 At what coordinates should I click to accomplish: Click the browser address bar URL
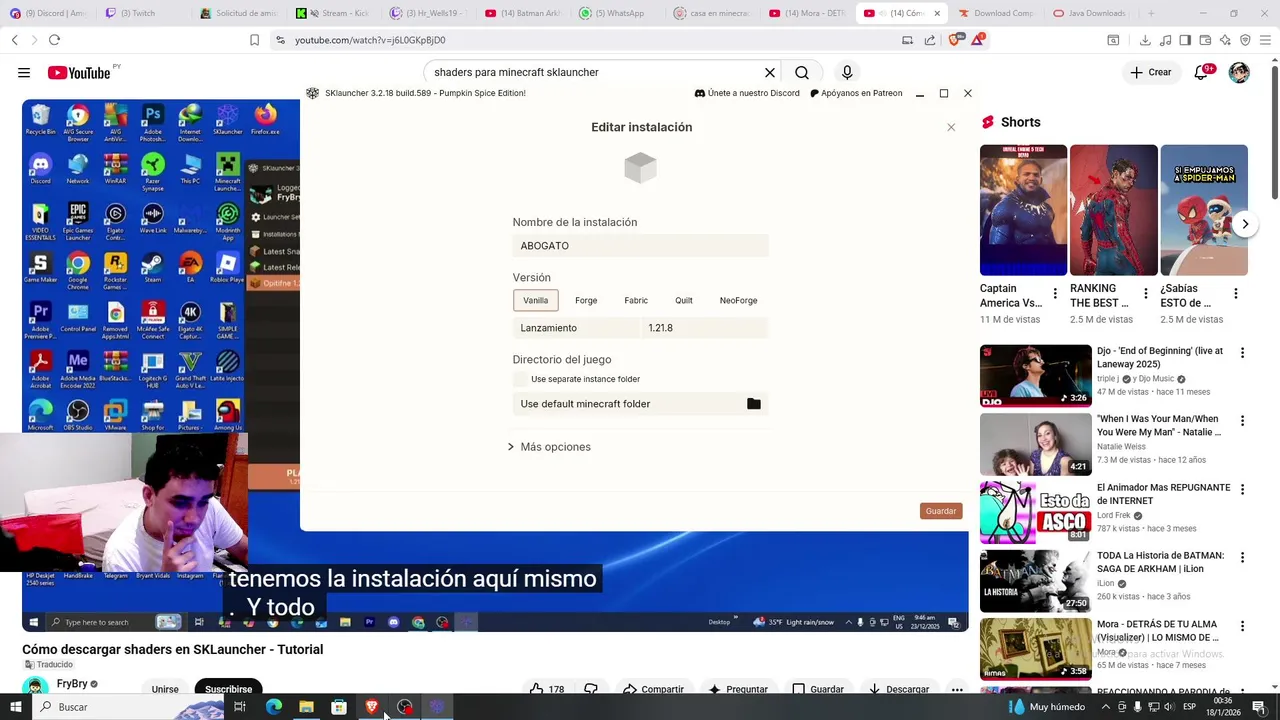pyautogui.click(x=370, y=40)
